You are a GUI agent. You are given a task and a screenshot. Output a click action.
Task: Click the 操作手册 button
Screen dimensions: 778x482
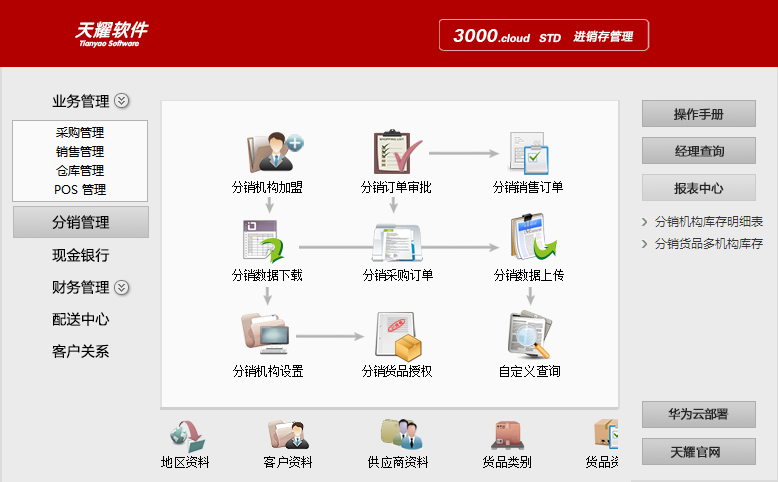coord(698,114)
